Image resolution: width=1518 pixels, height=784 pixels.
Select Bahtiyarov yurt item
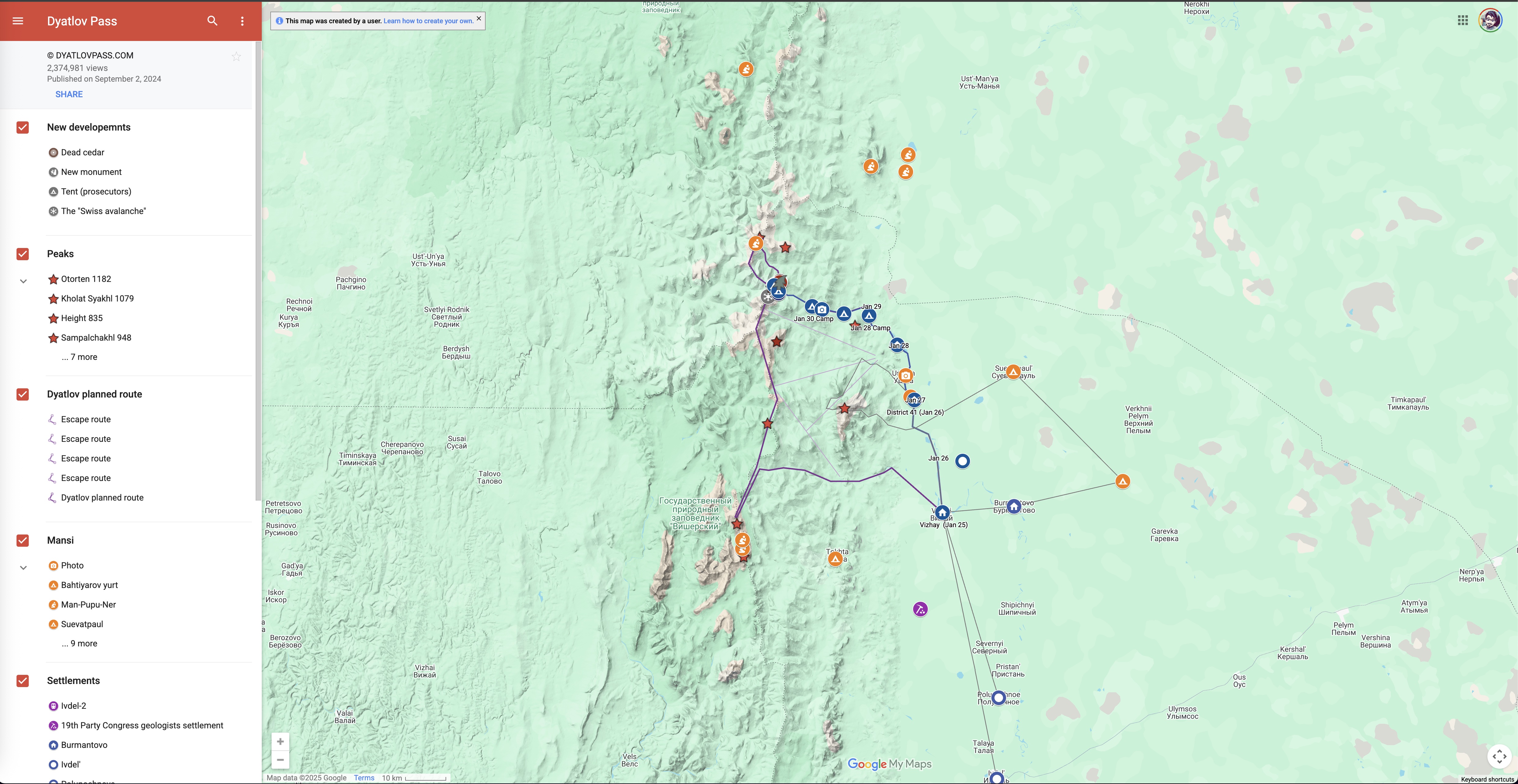coord(90,585)
